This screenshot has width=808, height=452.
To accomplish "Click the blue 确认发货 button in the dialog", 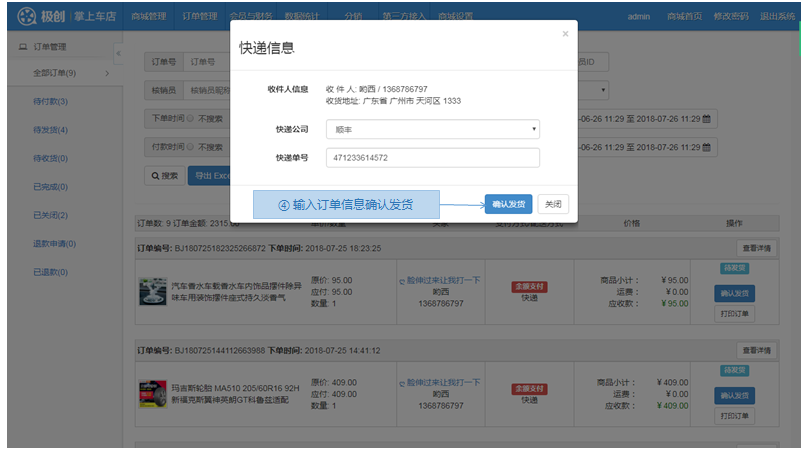I will pos(508,204).
